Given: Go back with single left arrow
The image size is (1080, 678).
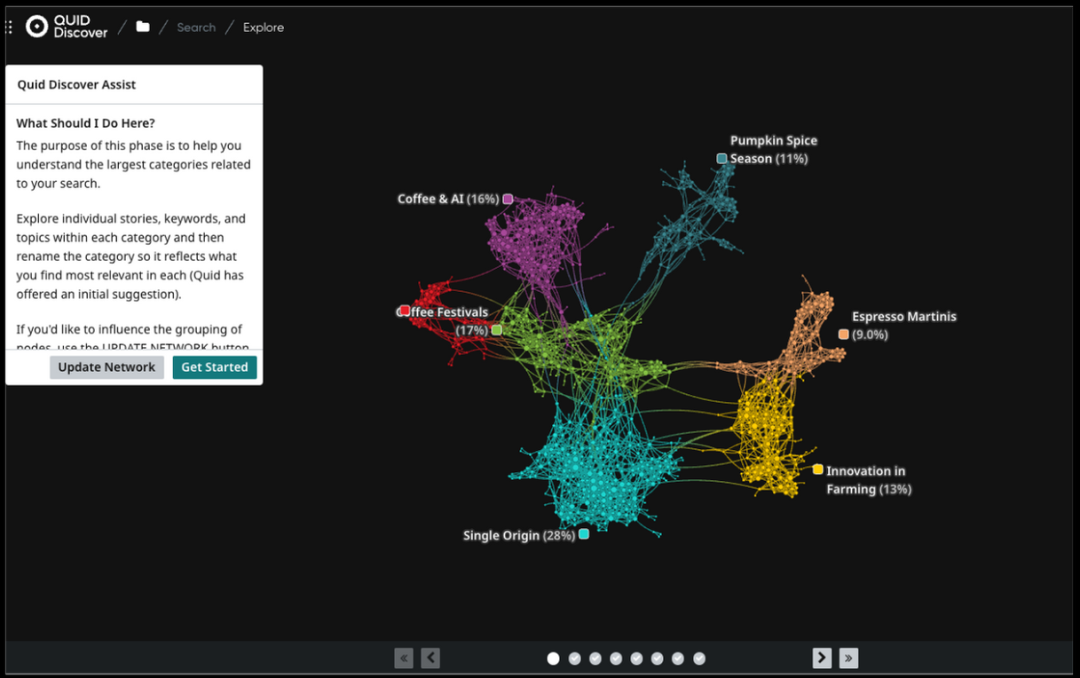Looking at the screenshot, I should 431,658.
